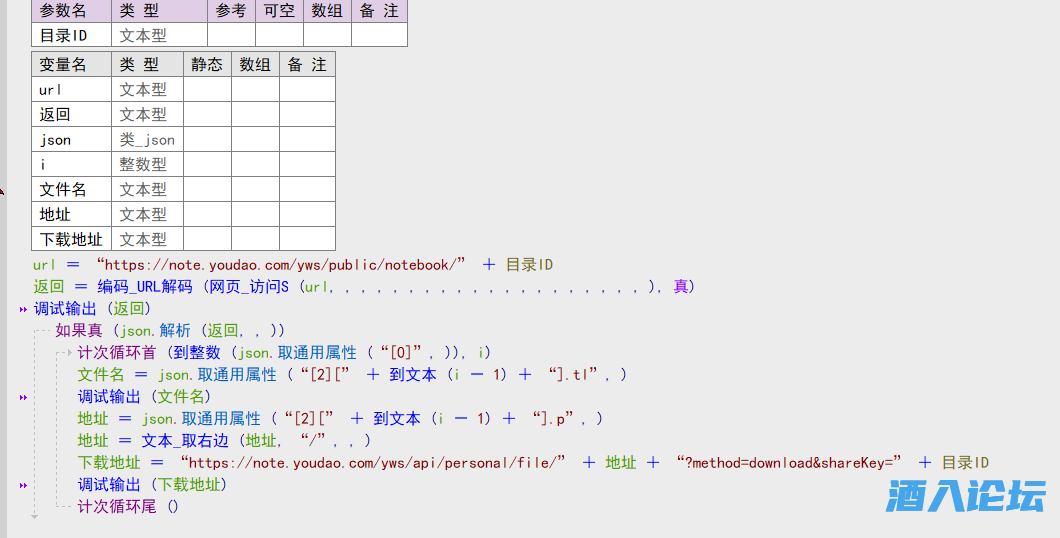
Task: Click the debug marker beside 调试输出 (文件名)
Action: click(x=23, y=397)
